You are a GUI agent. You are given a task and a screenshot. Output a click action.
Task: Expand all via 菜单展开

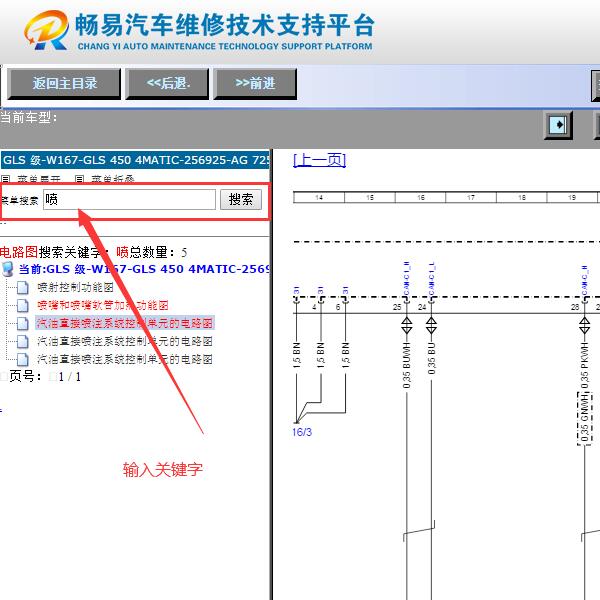point(39,179)
